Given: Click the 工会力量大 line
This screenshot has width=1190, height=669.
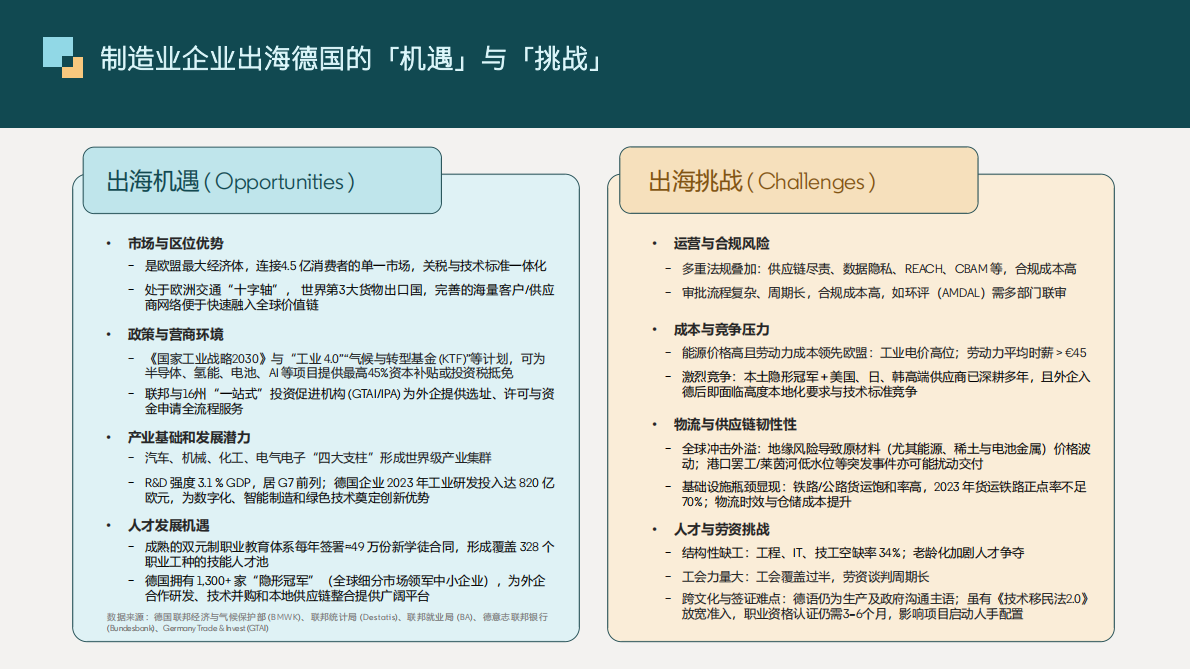Looking at the screenshot, I should click(805, 577).
